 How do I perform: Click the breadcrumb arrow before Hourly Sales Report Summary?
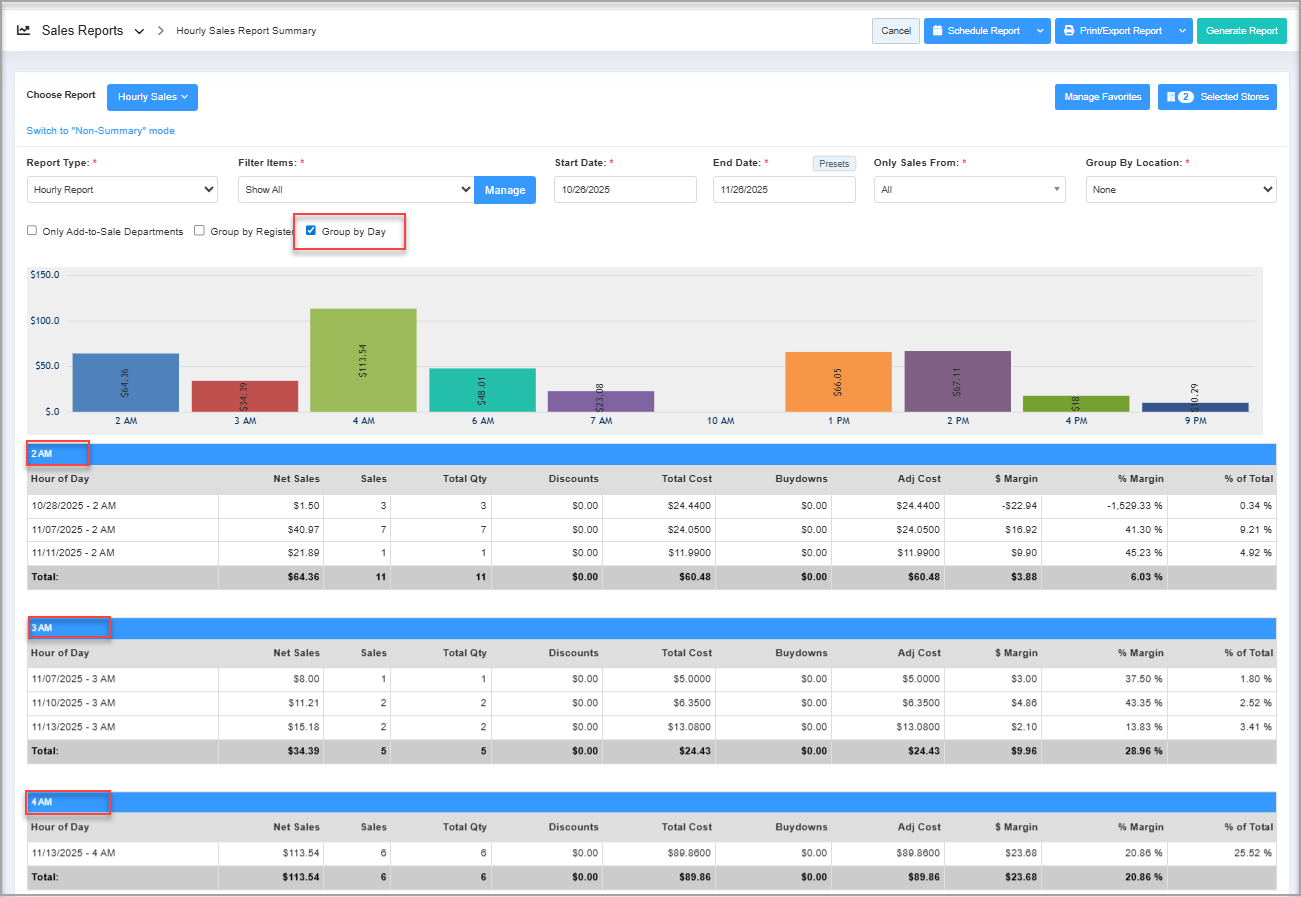161,31
